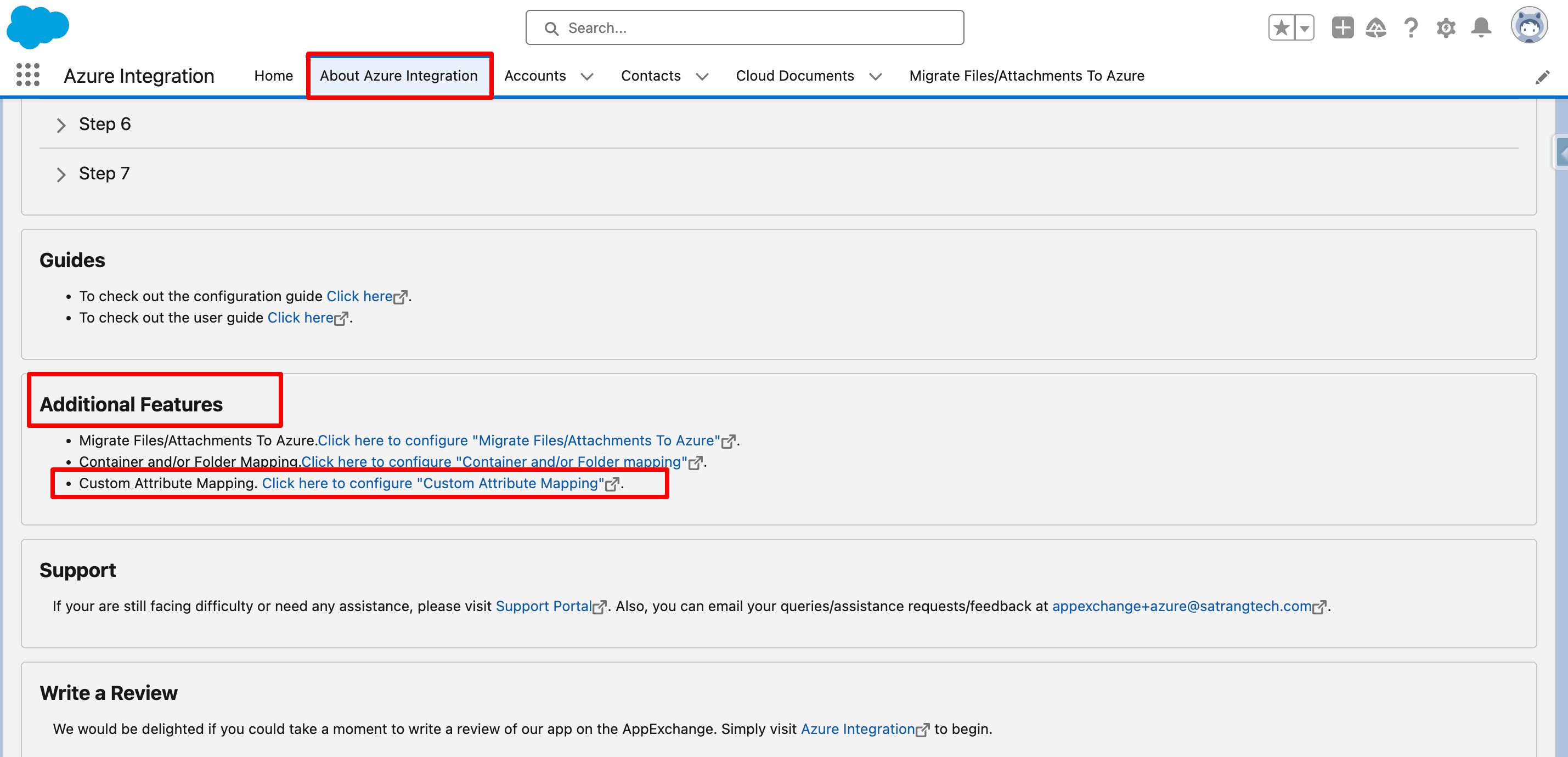Visit the Support Portal link
Screen dimensions: 1568x757
click(543, 606)
